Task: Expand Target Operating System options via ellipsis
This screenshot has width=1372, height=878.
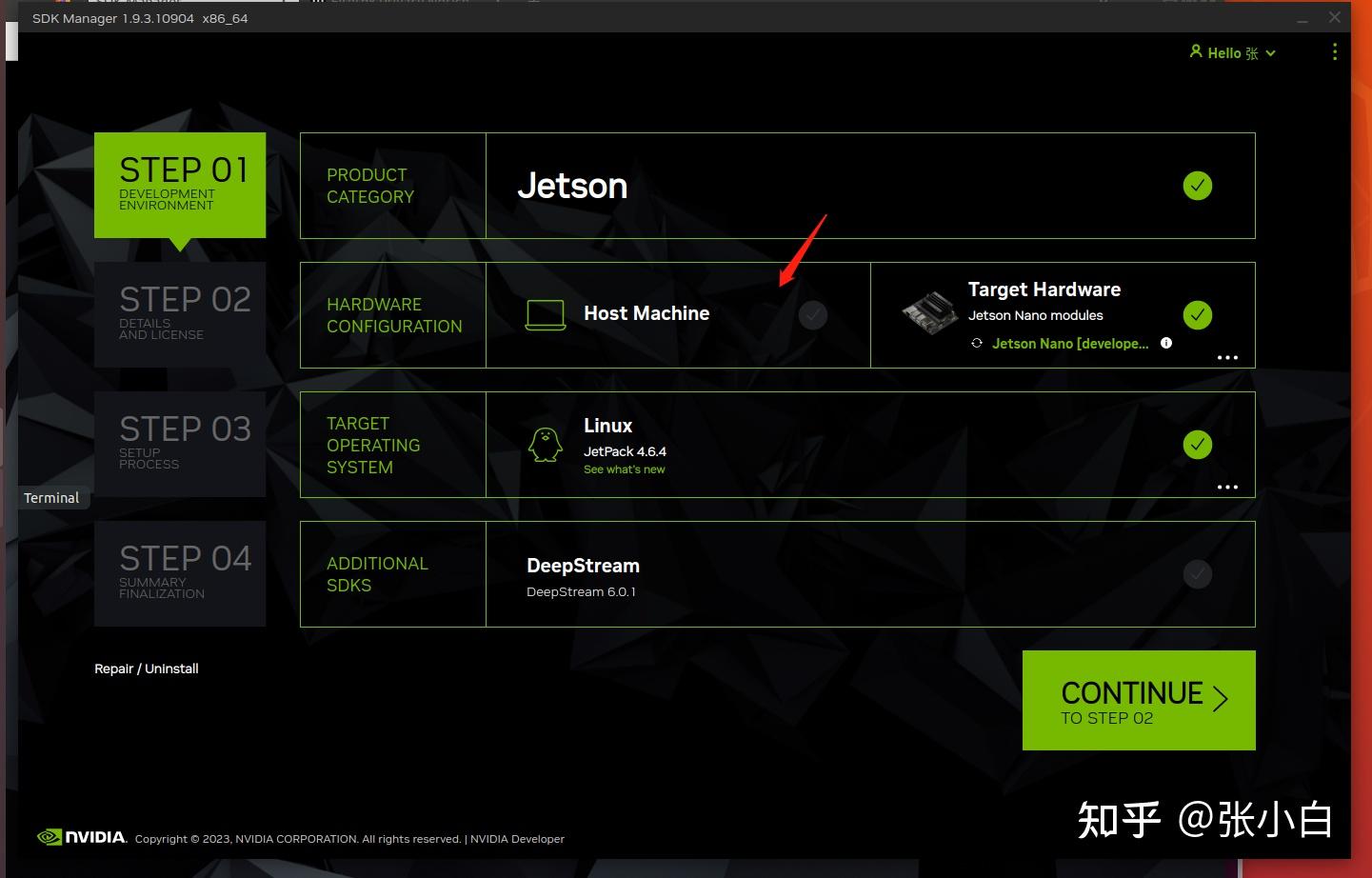Action: tap(1227, 487)
